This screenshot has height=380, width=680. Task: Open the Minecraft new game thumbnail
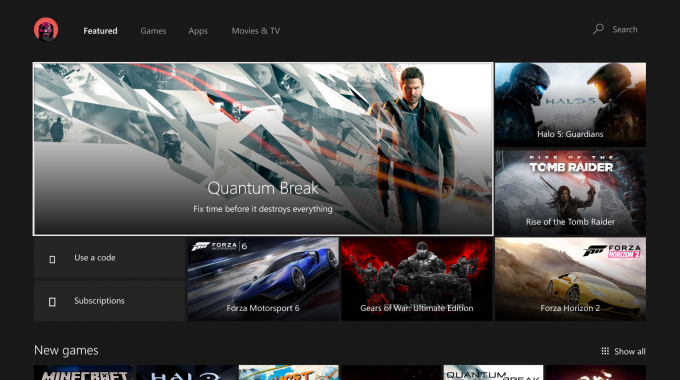pos(84,373)
